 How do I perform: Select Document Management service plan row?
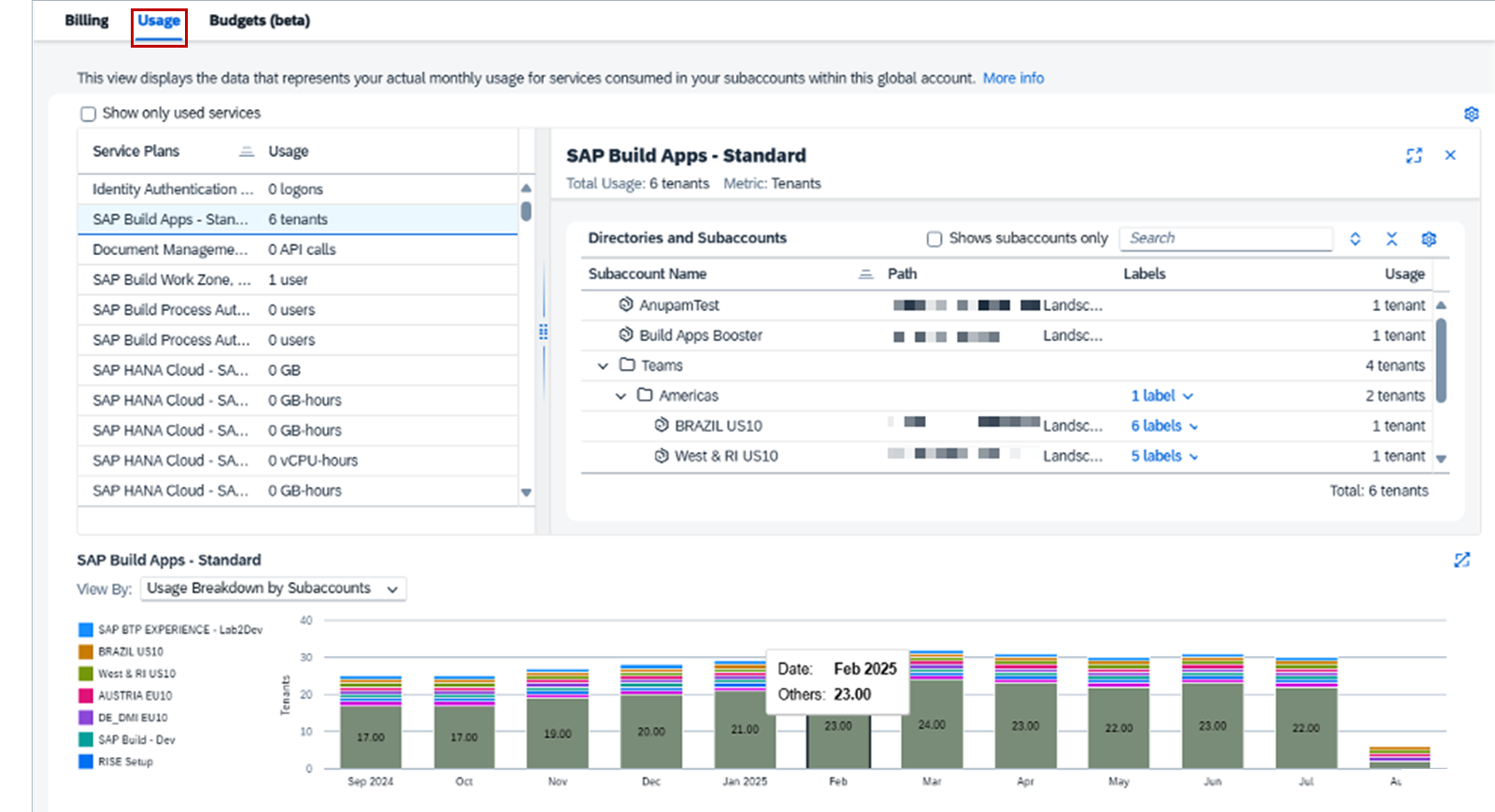298,249
